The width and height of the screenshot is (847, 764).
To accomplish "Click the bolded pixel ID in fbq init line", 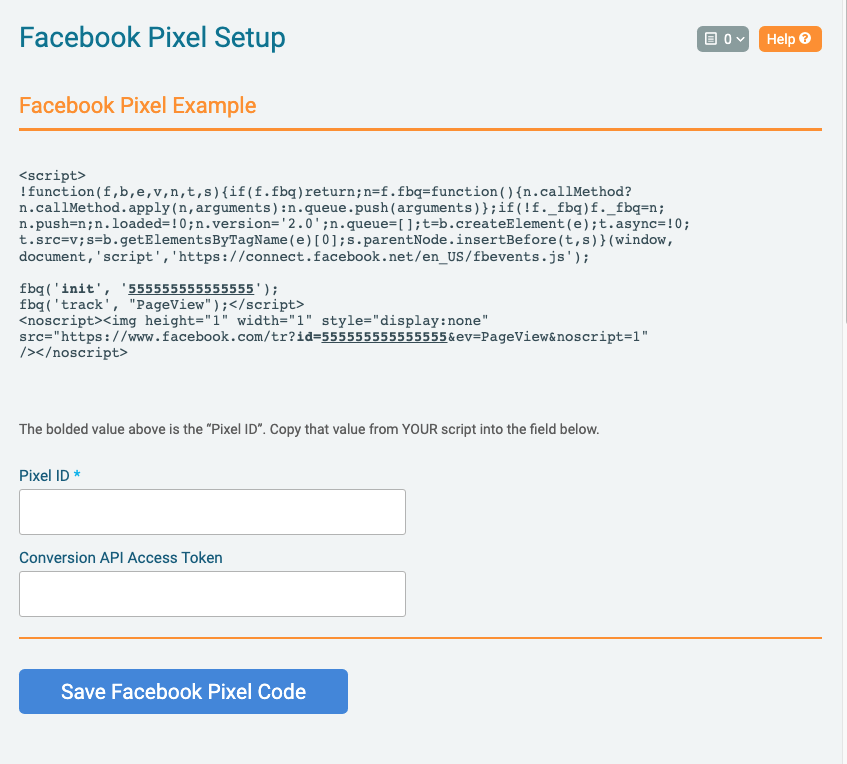I will 191,289.
